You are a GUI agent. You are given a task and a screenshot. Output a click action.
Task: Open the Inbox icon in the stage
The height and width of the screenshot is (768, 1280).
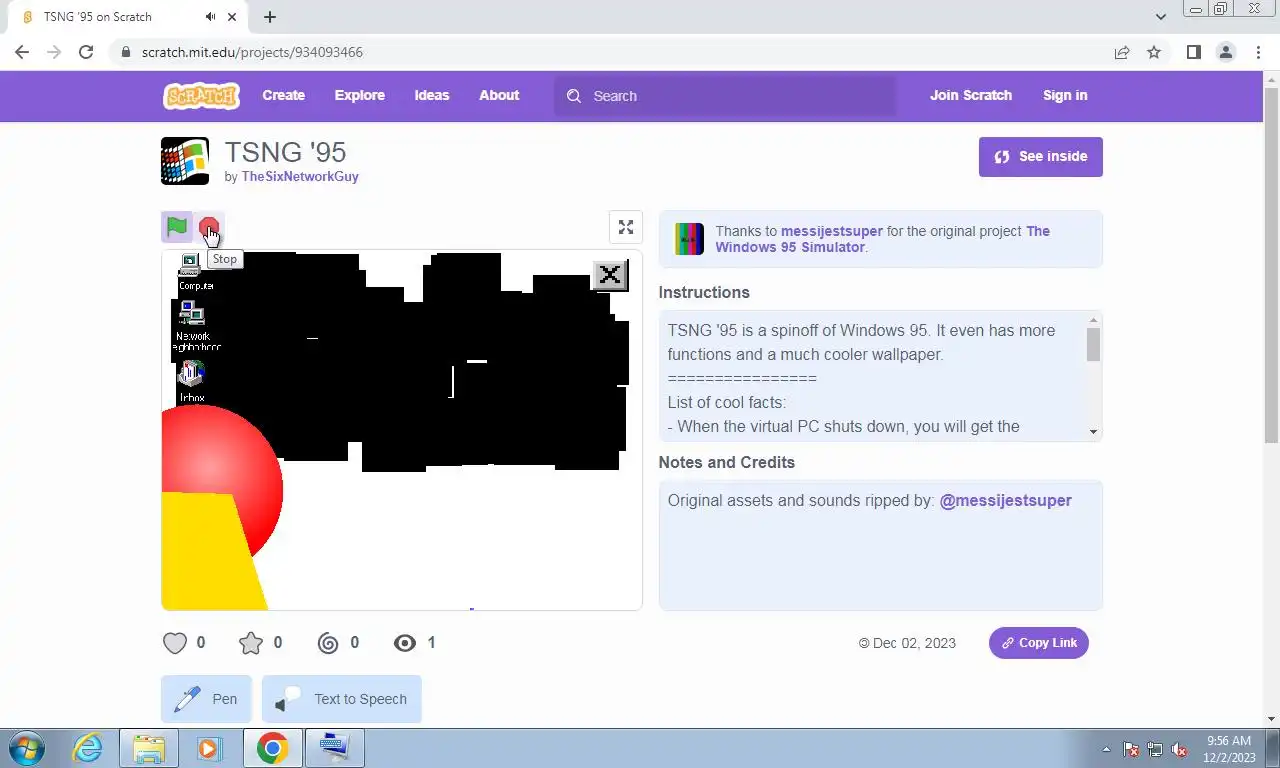point(192,383)
